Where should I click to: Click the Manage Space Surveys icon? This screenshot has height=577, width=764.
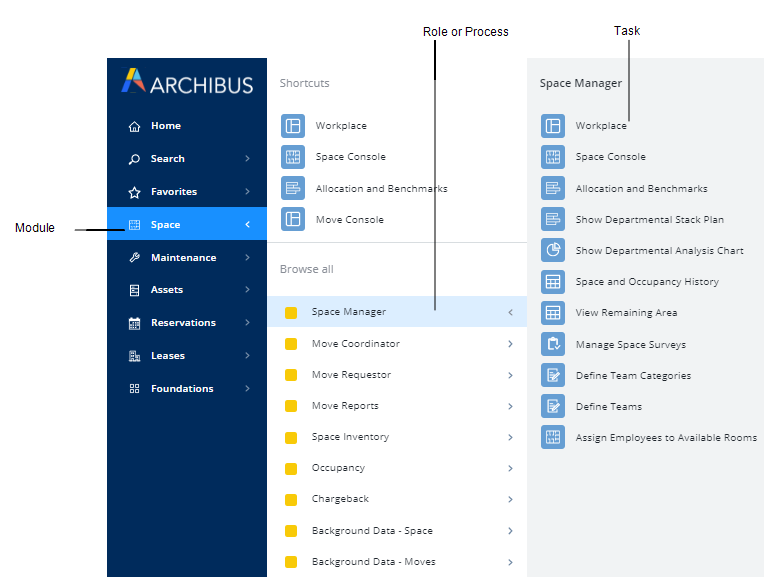pos(553,344)
